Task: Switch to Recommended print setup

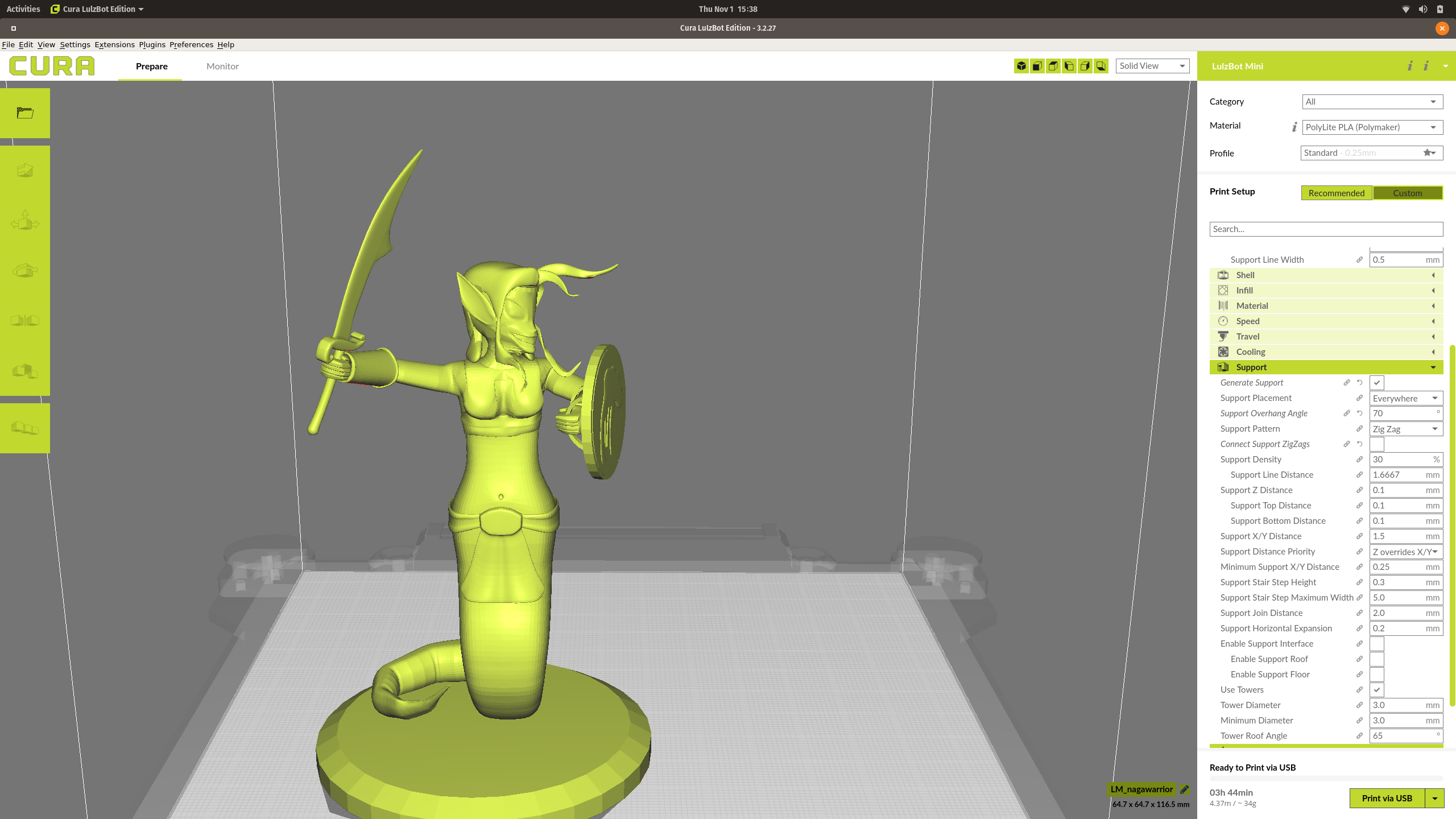Action: pyautogui.click(x=1336, y=193)
